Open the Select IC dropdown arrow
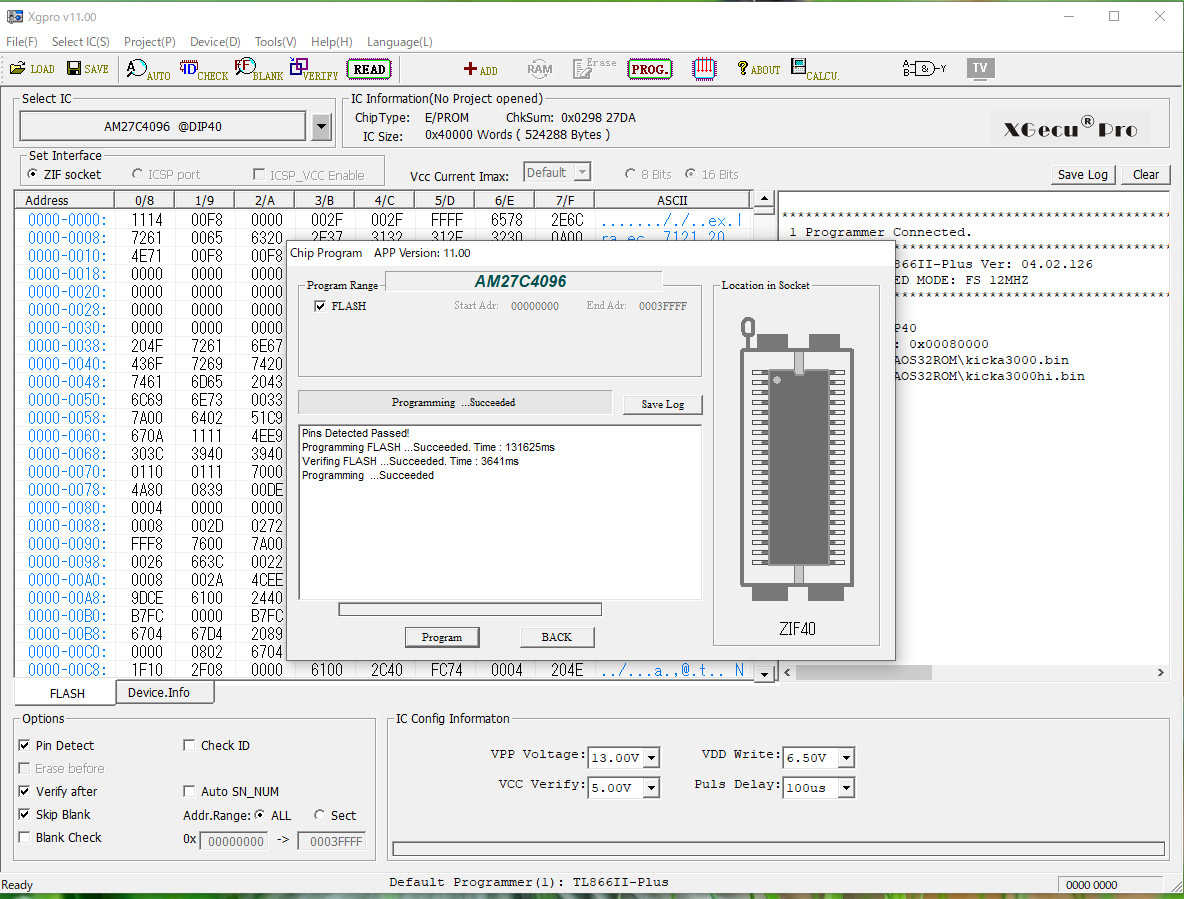The image size is (1184, 899). point(321,126)
